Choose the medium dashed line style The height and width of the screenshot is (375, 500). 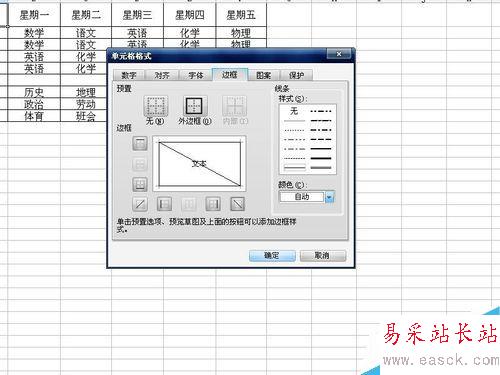(x=321, y=140)
